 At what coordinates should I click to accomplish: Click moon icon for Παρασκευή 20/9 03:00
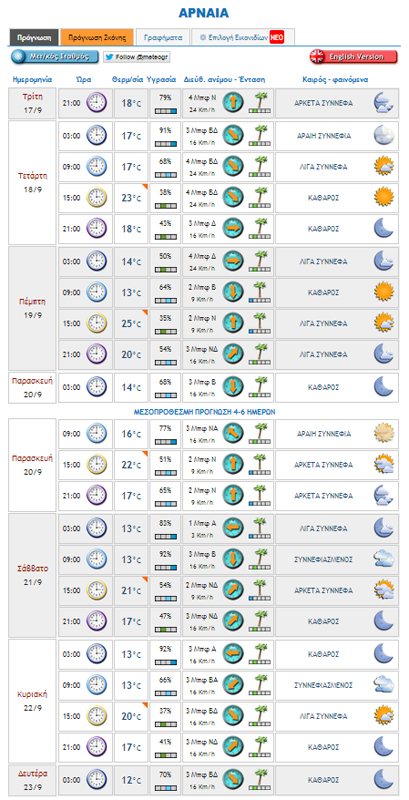point(384,387)
